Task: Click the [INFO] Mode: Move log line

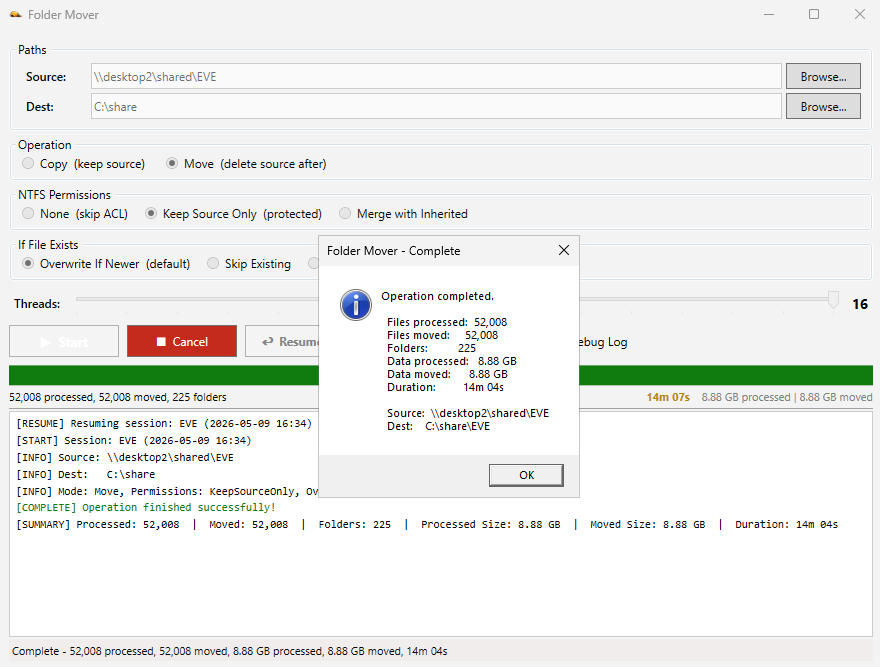Action: (x=167, y=491)
